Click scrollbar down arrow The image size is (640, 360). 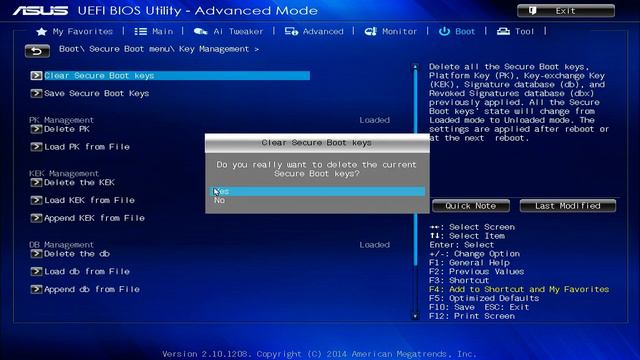coord(416,316)
